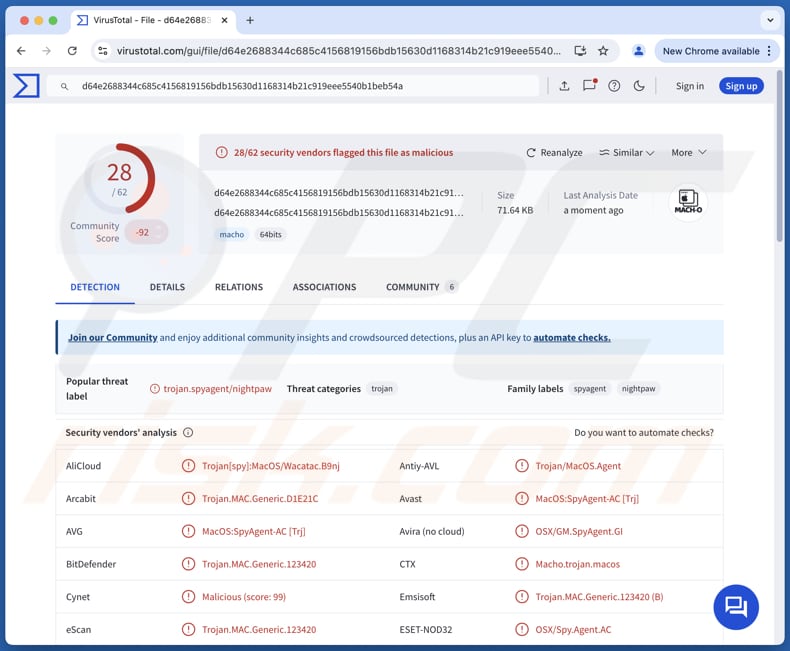Screen dimensions: 790x651
Task: Click the alert icon in the Emsisoft row
Action: 521,597
